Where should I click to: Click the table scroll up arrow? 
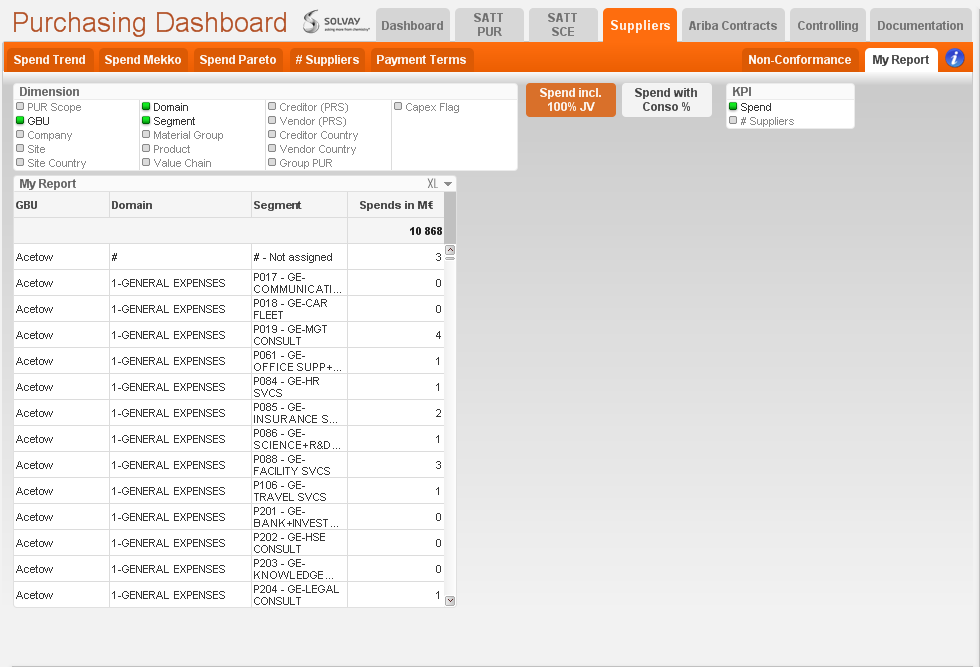click(450, 250)
